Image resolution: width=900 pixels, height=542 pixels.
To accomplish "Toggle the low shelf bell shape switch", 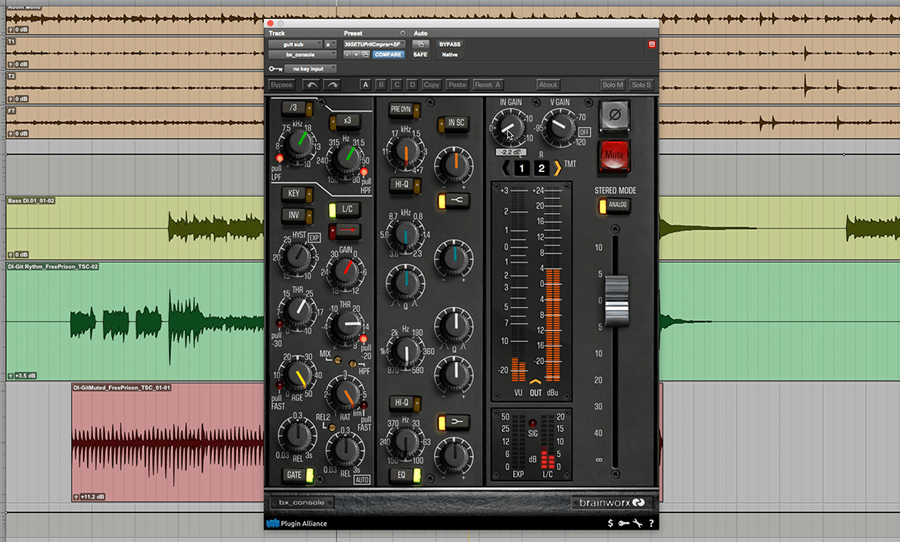I will (x=453, y=423).
